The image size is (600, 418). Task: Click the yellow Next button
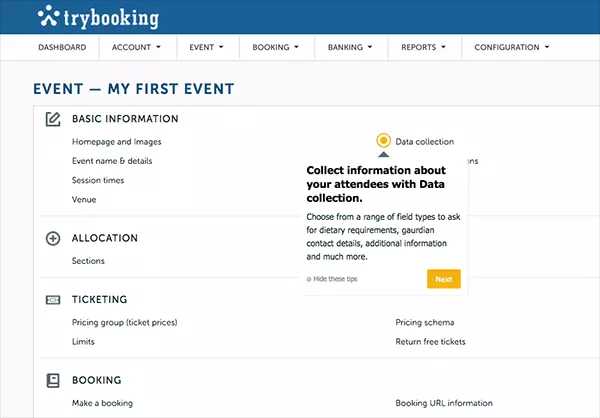point(444,279)
